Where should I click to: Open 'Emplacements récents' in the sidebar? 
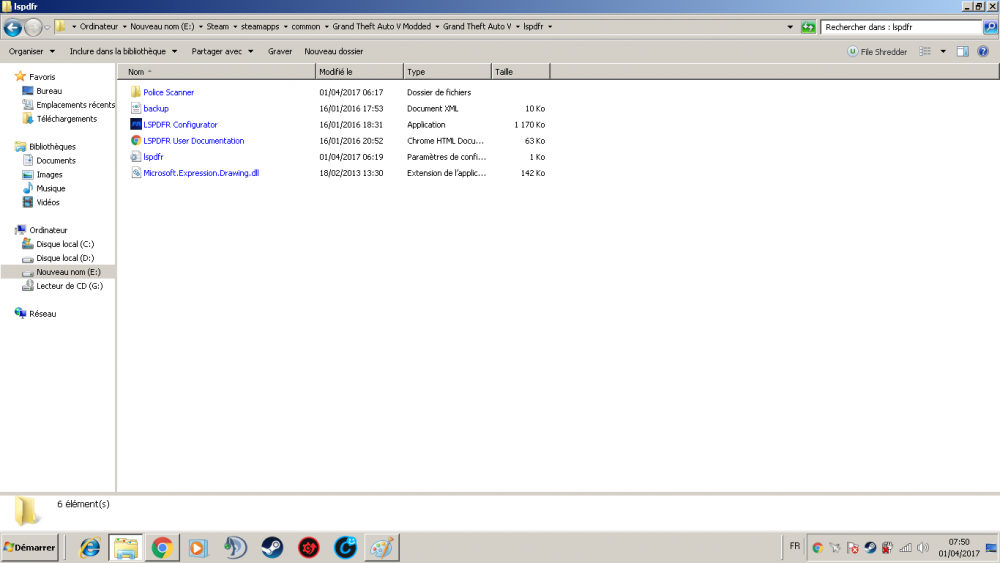coord(75,105)
